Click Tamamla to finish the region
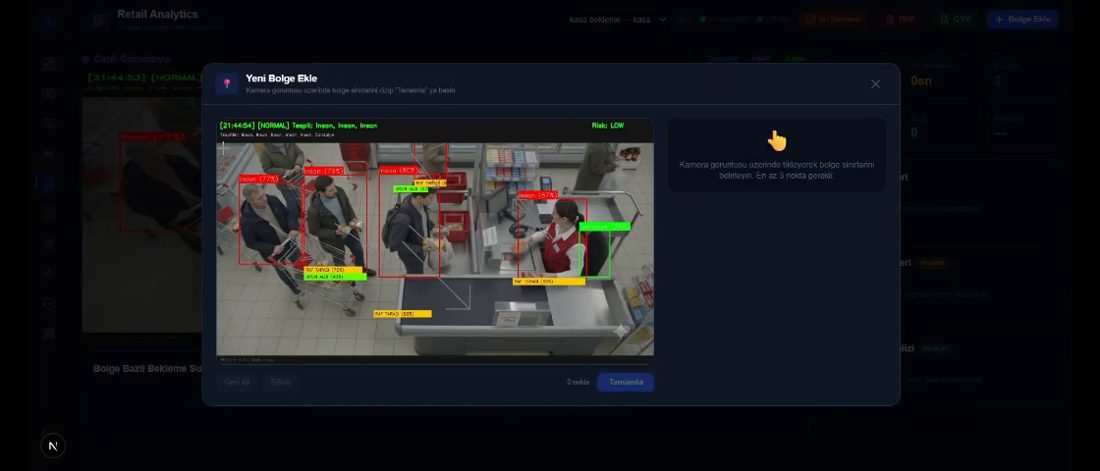 [625, 382]
